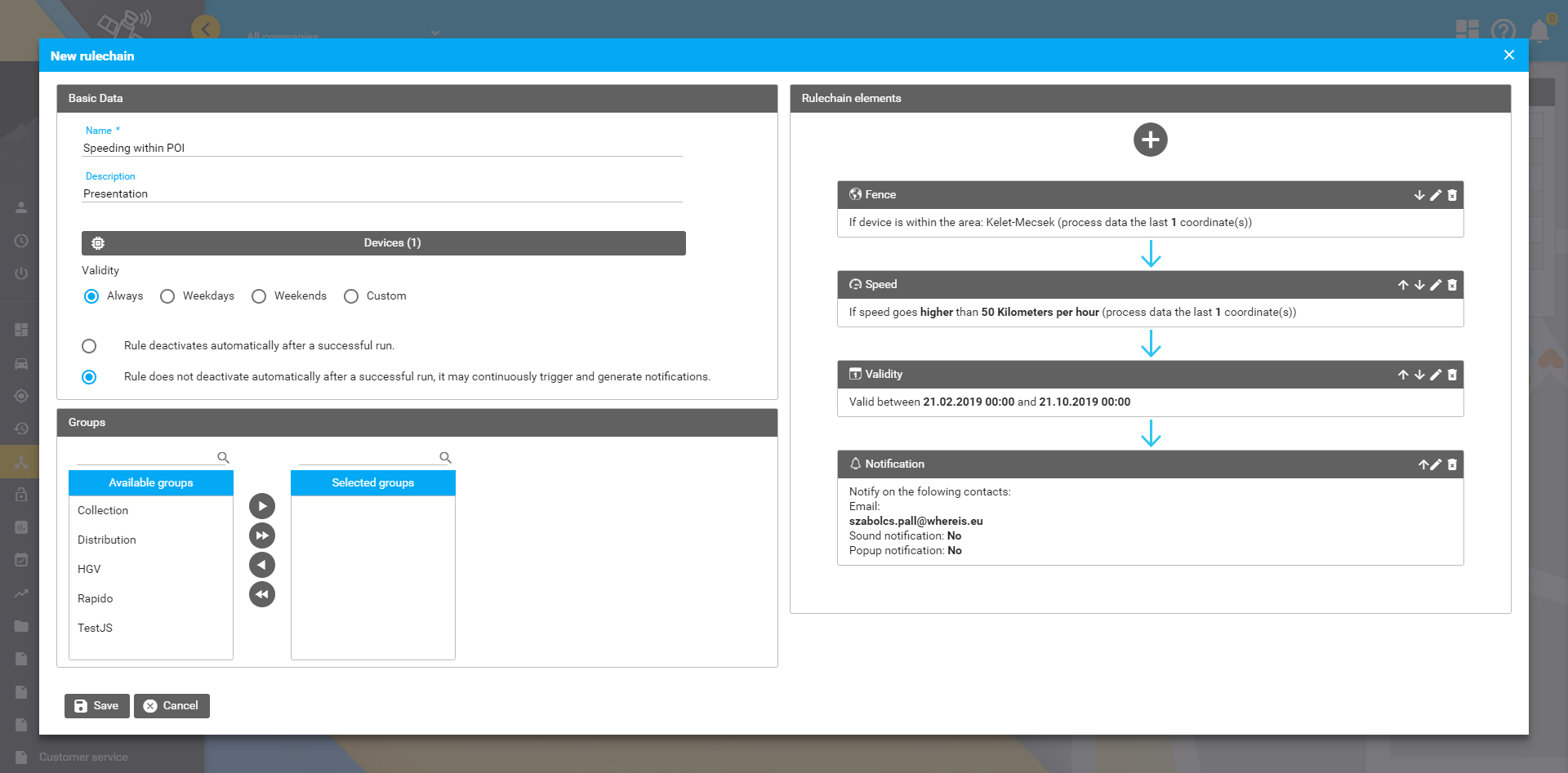
Task: Edit the Fence rule with pencil icon
Action: coord(1436,195)
